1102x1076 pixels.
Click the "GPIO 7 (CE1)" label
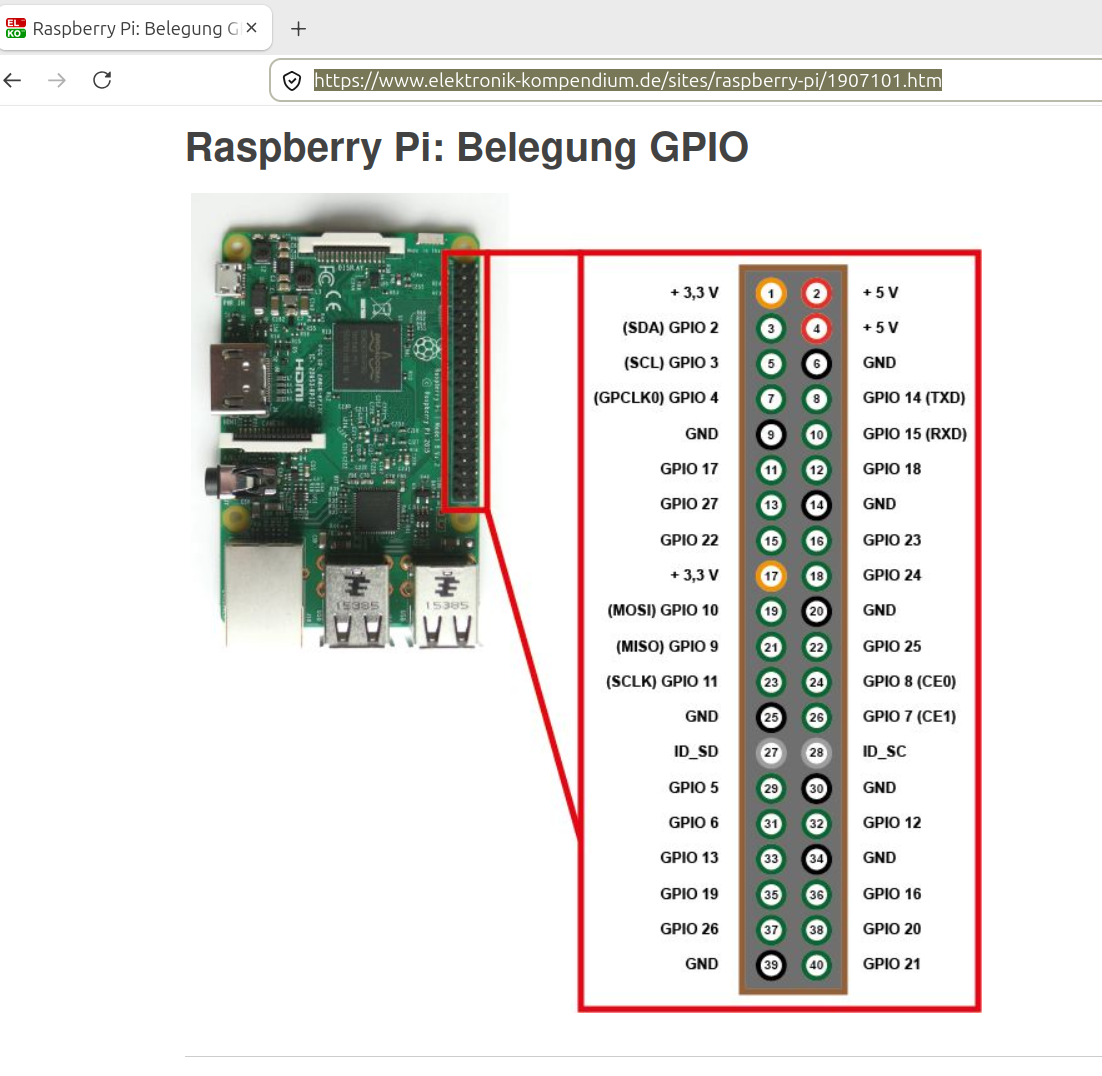pos(909,716)
